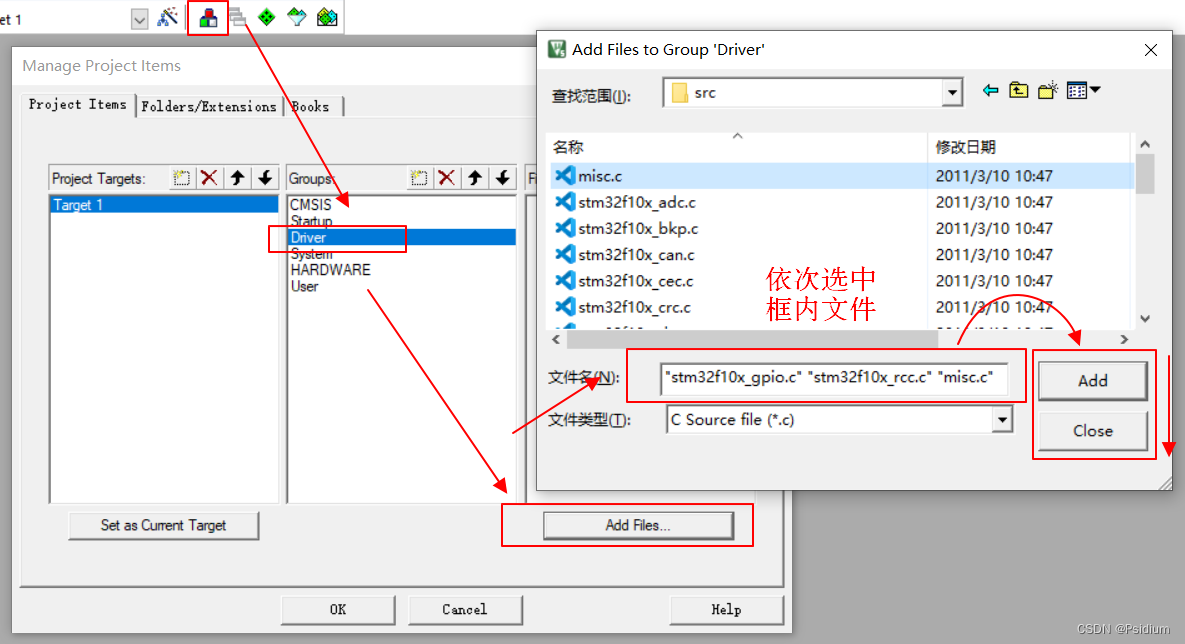Delete selected Project Target icon
Viewport: 1185px width, 644px height.
(209, 178)
